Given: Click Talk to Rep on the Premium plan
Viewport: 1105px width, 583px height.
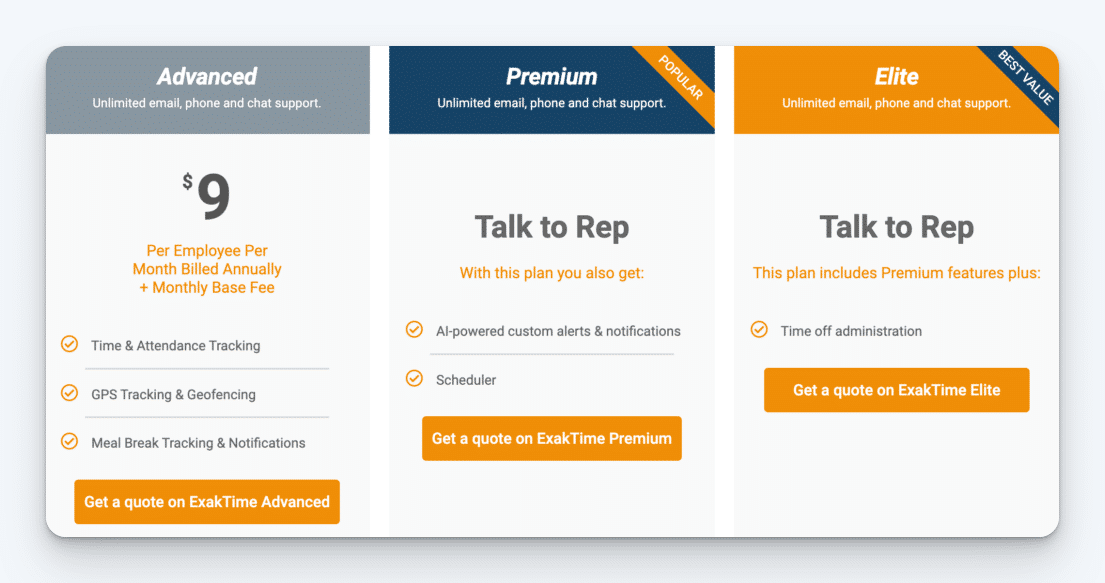Looking at the screenshot, I should click(x=552, y=227).
